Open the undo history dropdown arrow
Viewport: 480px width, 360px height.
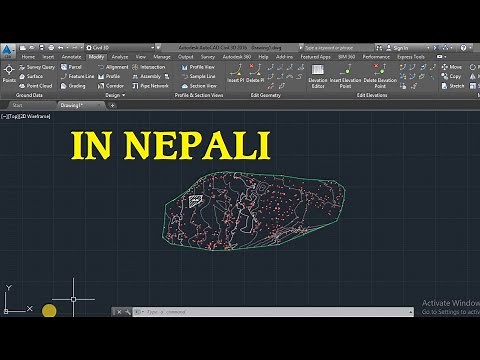(x=67, y=48)
